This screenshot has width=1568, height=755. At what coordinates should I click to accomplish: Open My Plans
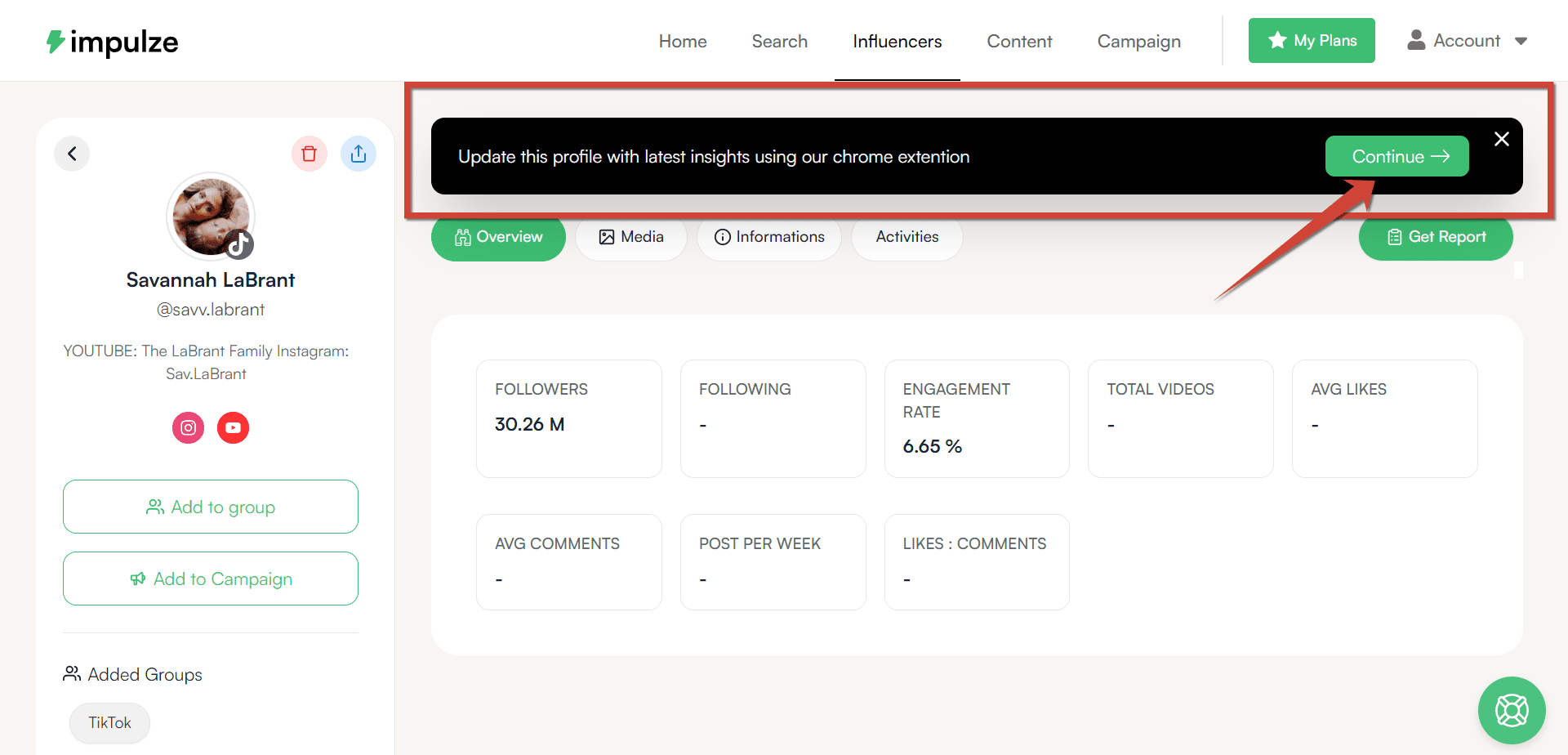[x=1312, y=40]
